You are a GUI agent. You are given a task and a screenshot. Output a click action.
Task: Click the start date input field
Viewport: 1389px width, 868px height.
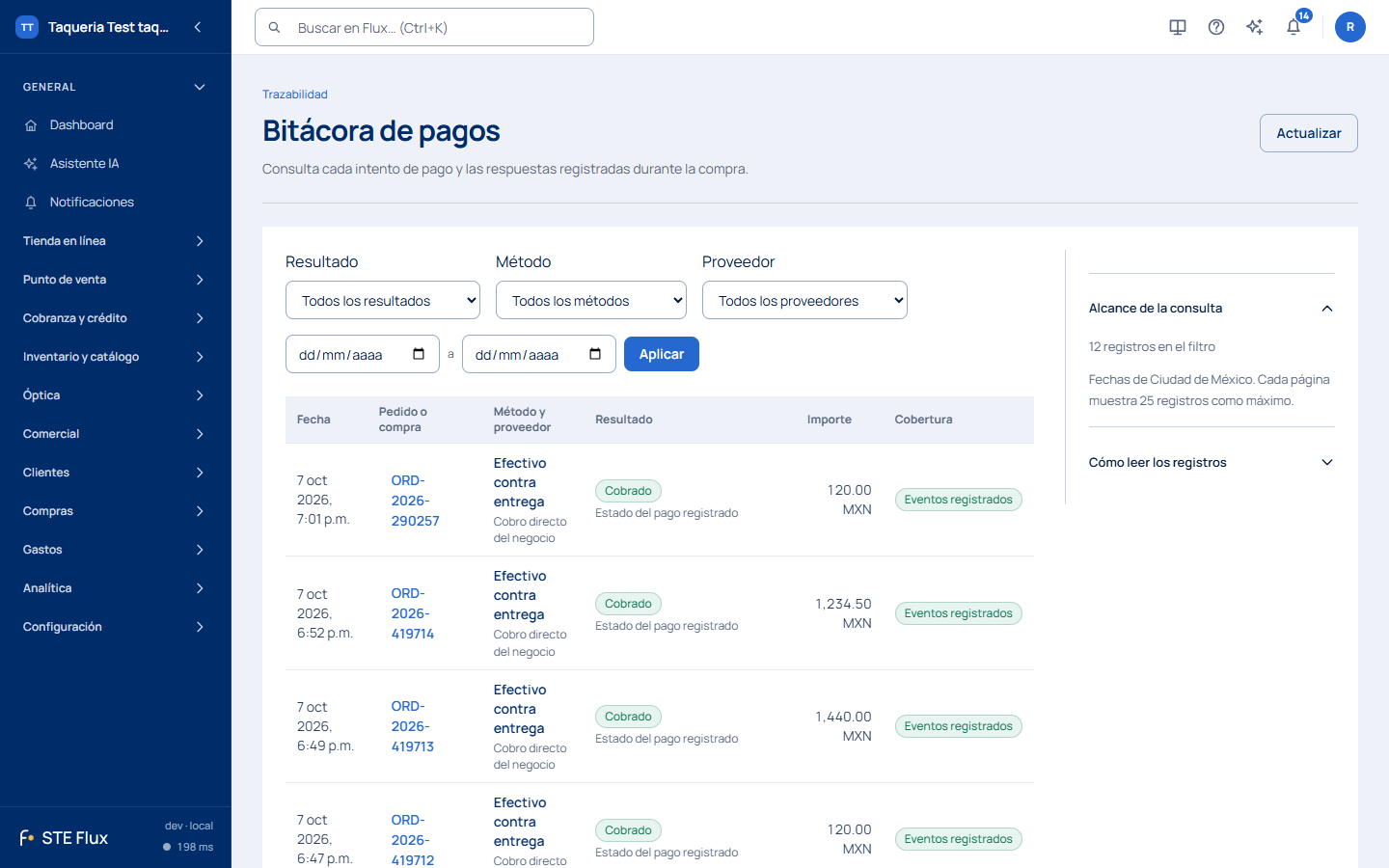[363, 354]
